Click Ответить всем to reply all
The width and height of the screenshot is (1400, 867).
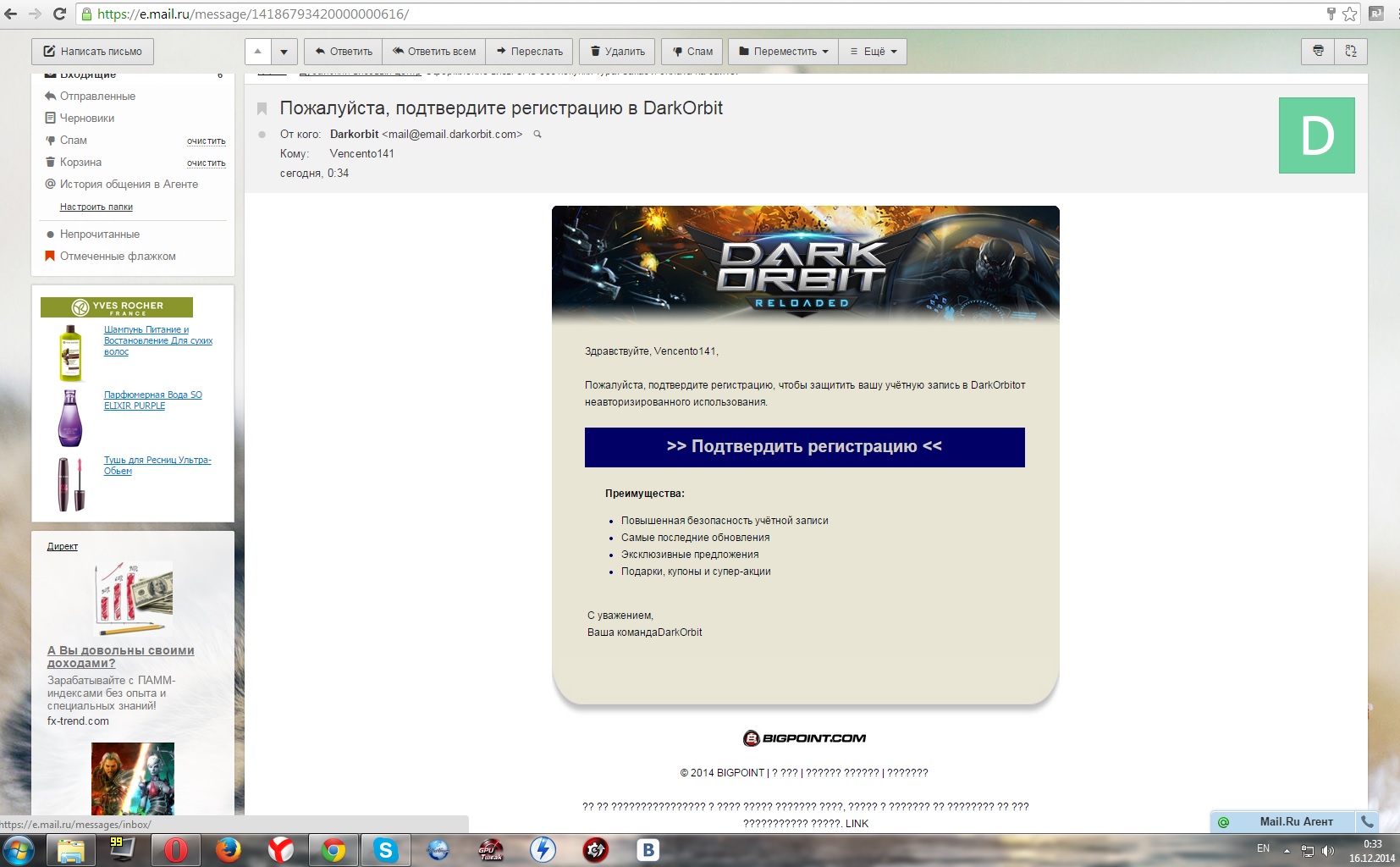point(434,51)
